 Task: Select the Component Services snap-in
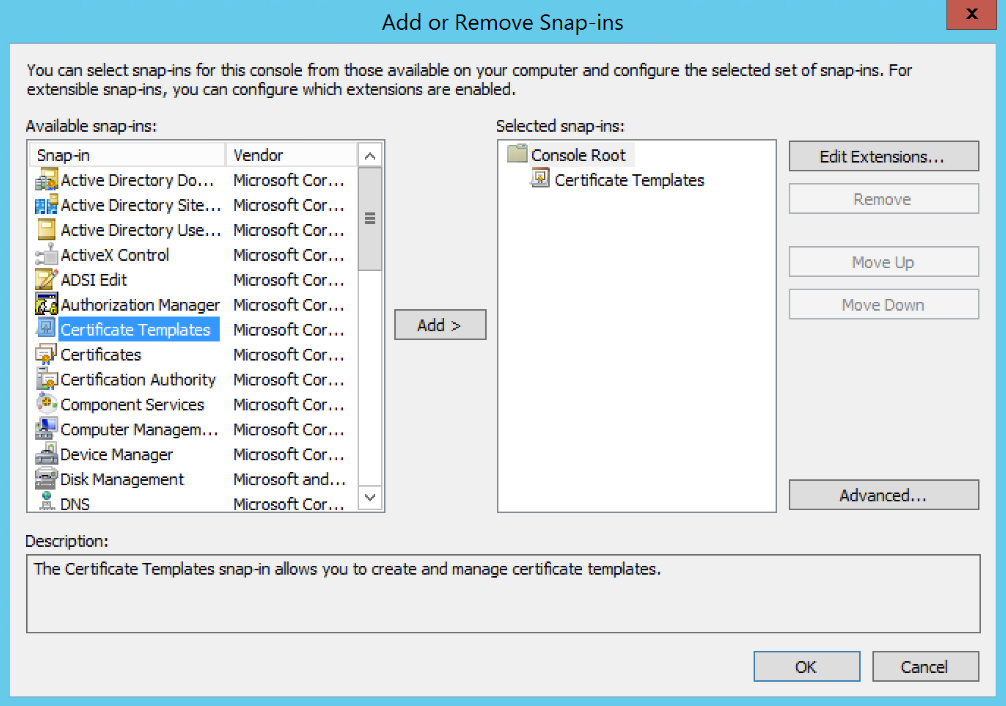pyautogui.click(x=125, y=404)
